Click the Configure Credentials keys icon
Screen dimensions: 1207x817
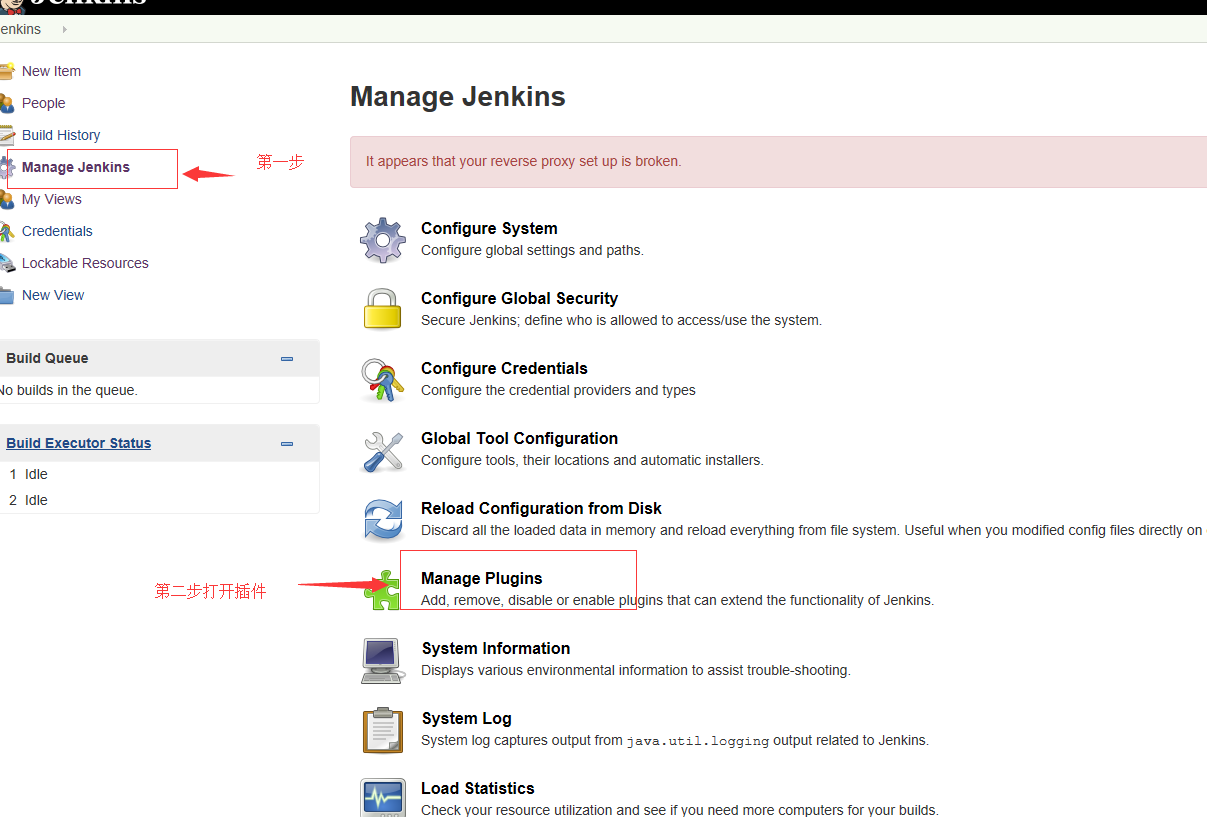(382, 380)
